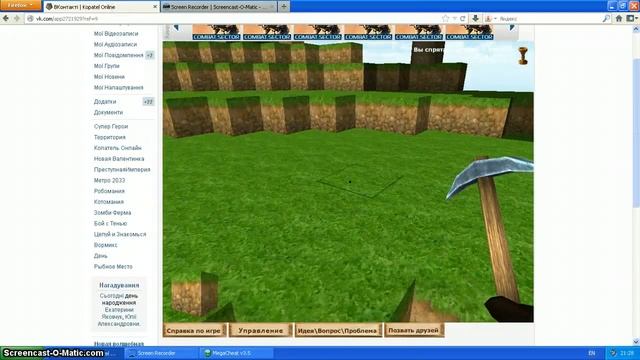Open Документи in sidebar
Image resolution: width=640 pixels, height=360 pixels.
pyautogui.click(x=108, y=112)
